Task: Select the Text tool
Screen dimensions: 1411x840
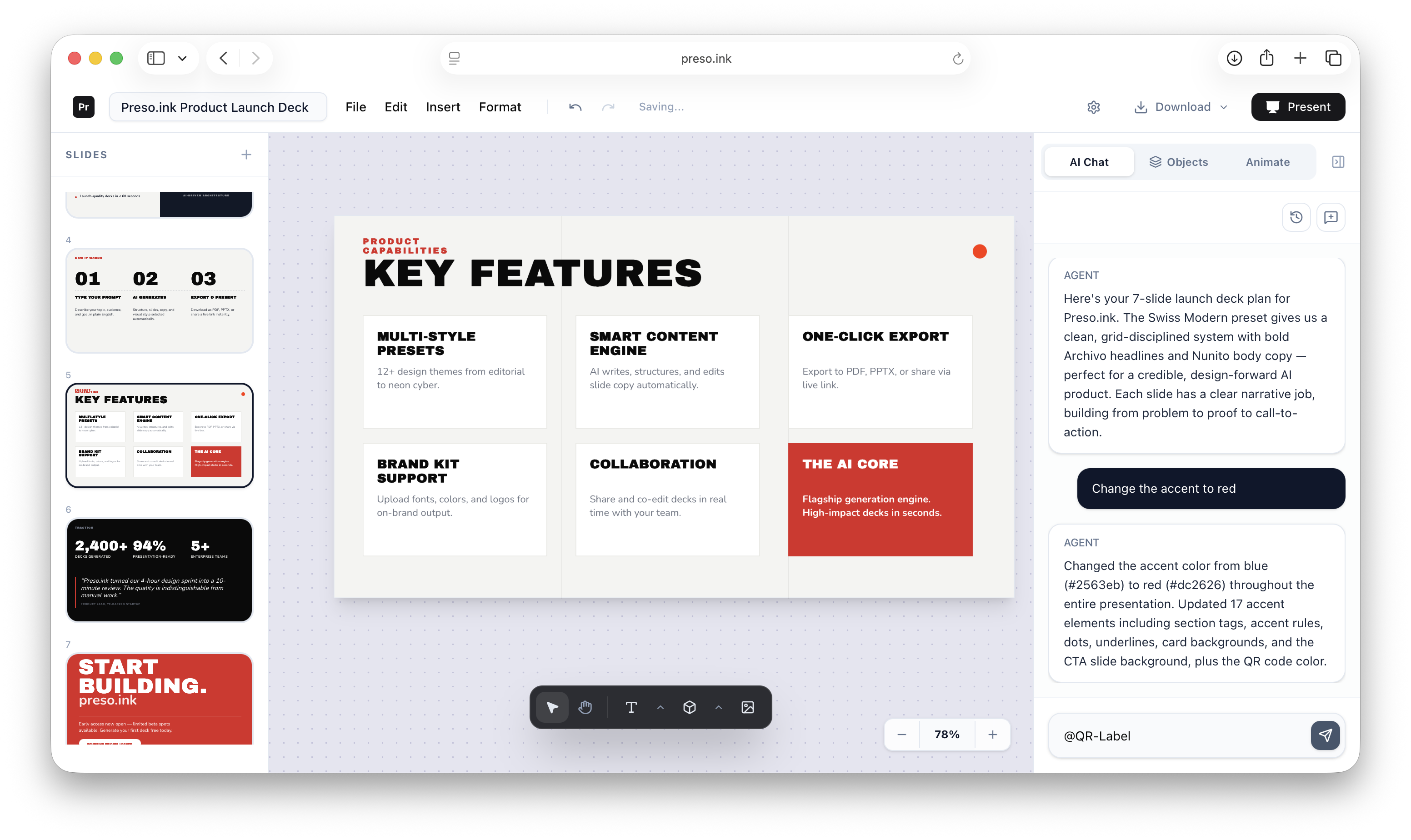Action: point(631,706)
